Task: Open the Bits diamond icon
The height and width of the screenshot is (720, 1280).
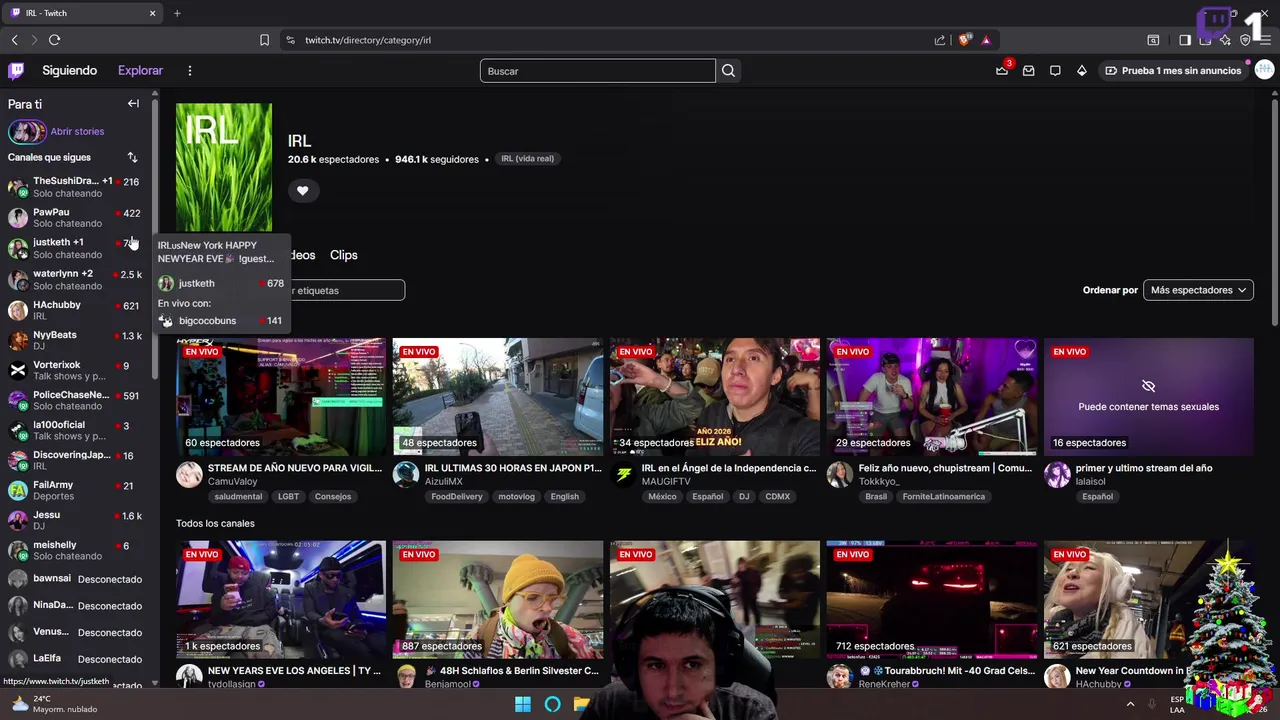Action: click(x=1081, y=71)
